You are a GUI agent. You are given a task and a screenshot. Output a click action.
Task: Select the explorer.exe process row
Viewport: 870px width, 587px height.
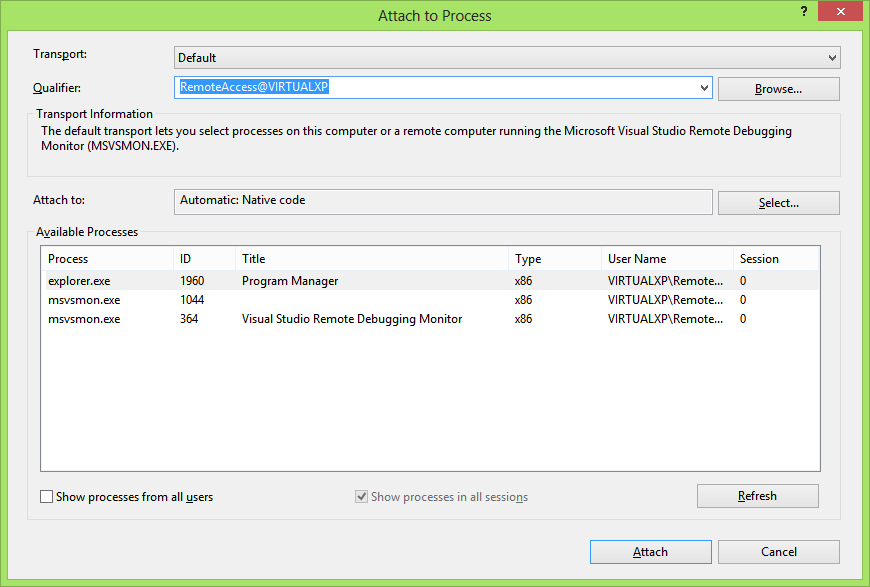click(80, 281)
